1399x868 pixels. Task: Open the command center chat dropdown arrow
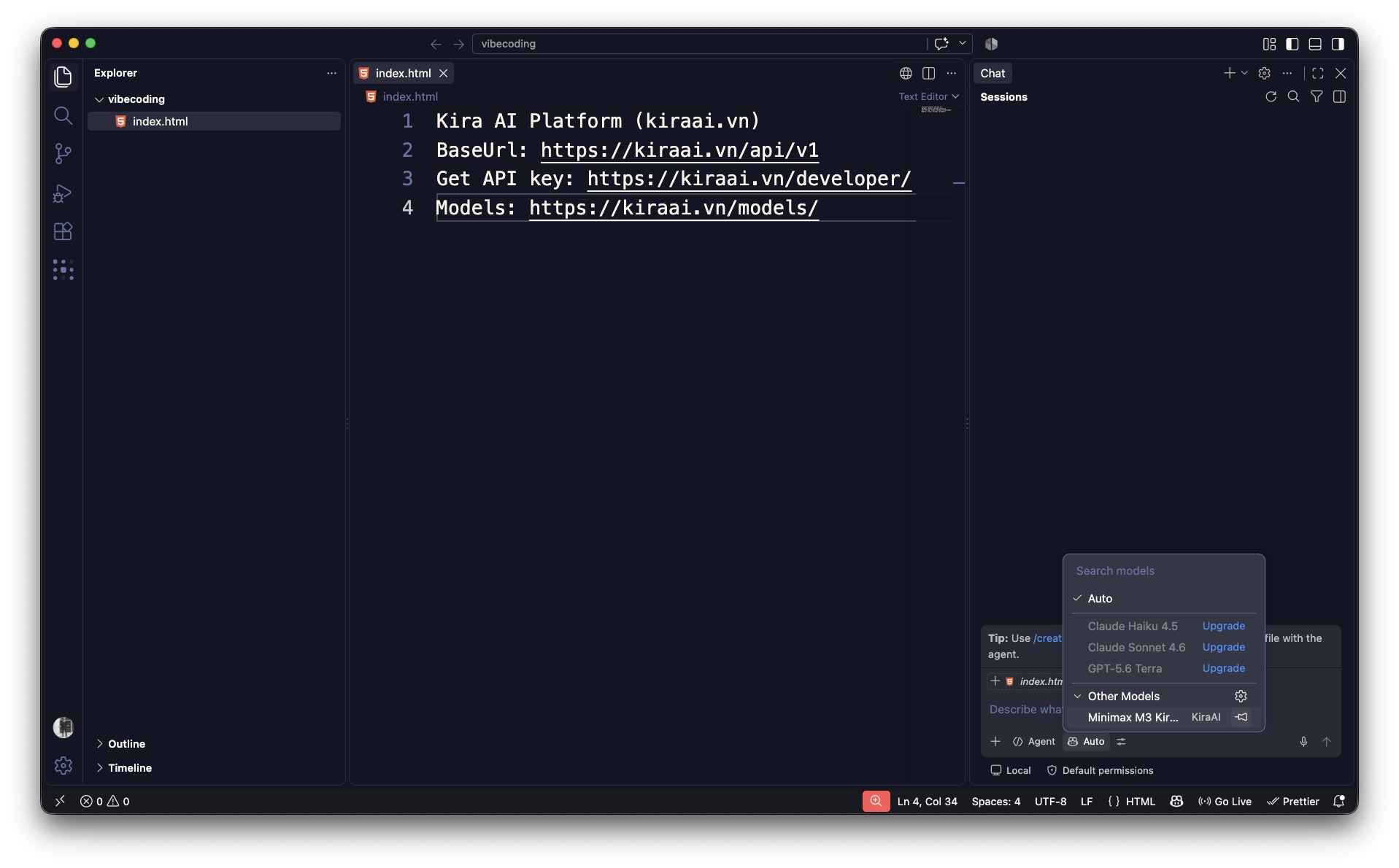click(963, 44)
